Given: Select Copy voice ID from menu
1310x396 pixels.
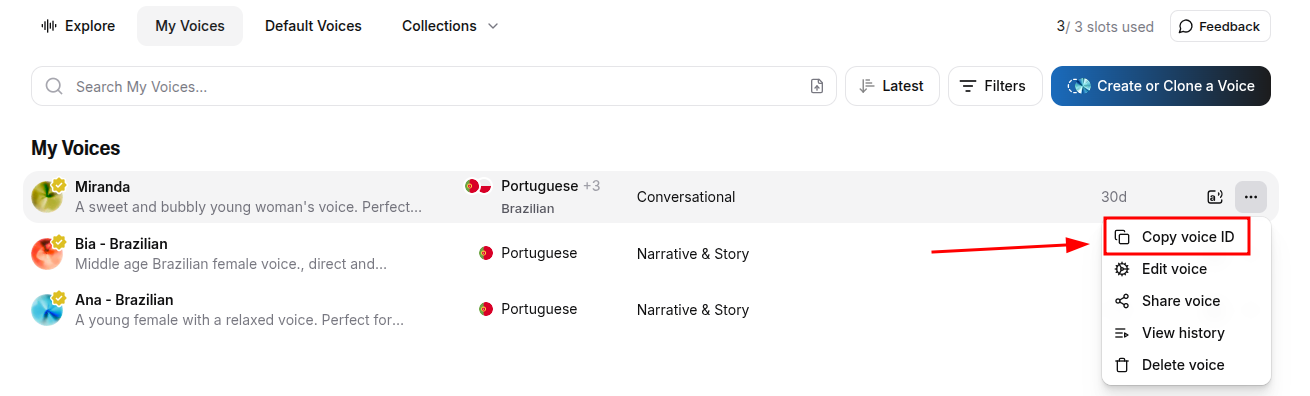Looking at the screenshot, I should tap(1176, 237).
